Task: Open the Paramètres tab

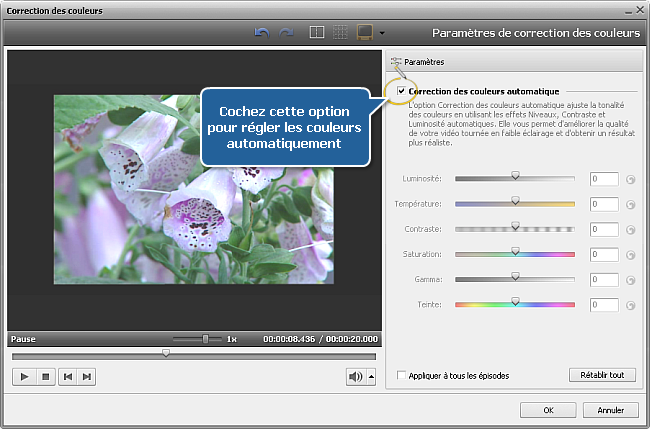Action: 425,62
